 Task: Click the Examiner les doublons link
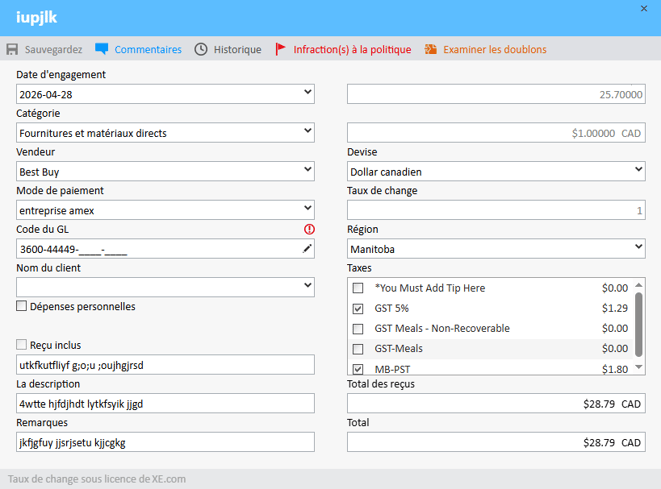pyautogui.click(x=494, y=49)
